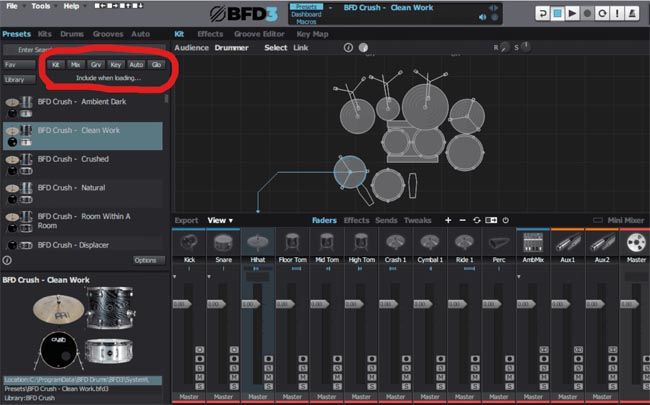650x405 pixels.
Task: Select the Hihat channel icon in mixer
Action: (x=258, y=243)
